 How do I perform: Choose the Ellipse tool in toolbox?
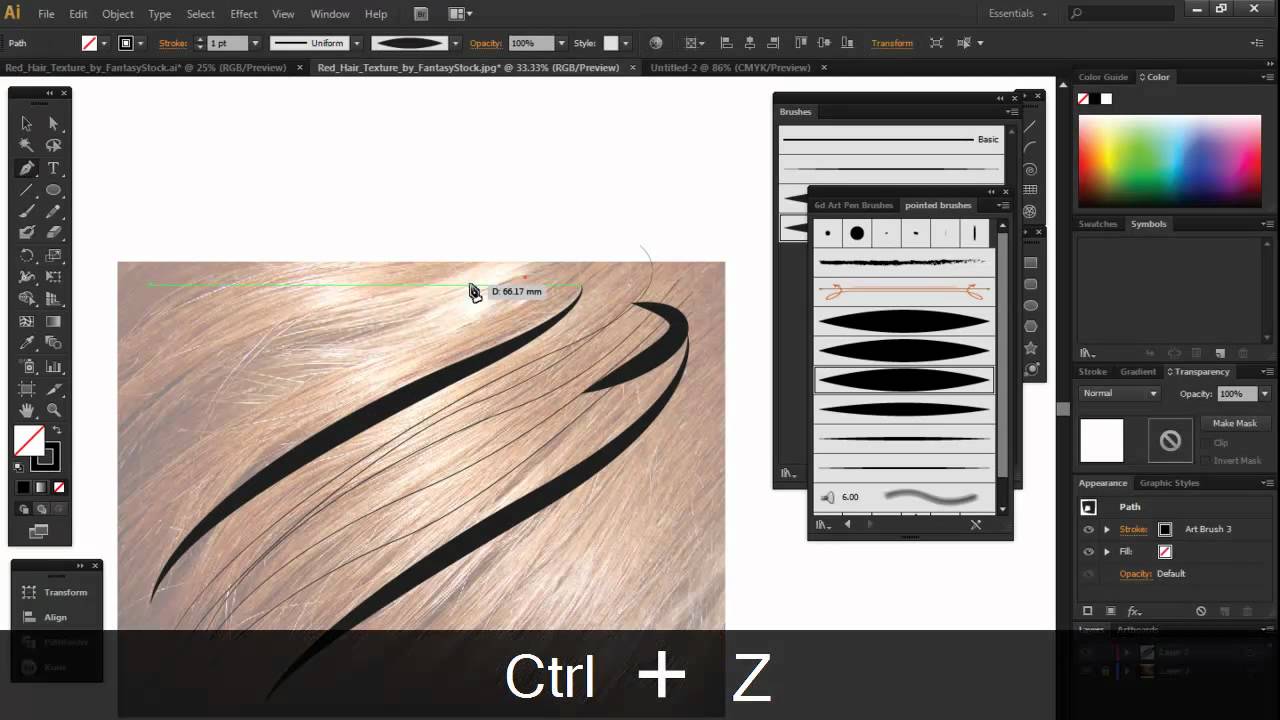[x=53, y=190]
